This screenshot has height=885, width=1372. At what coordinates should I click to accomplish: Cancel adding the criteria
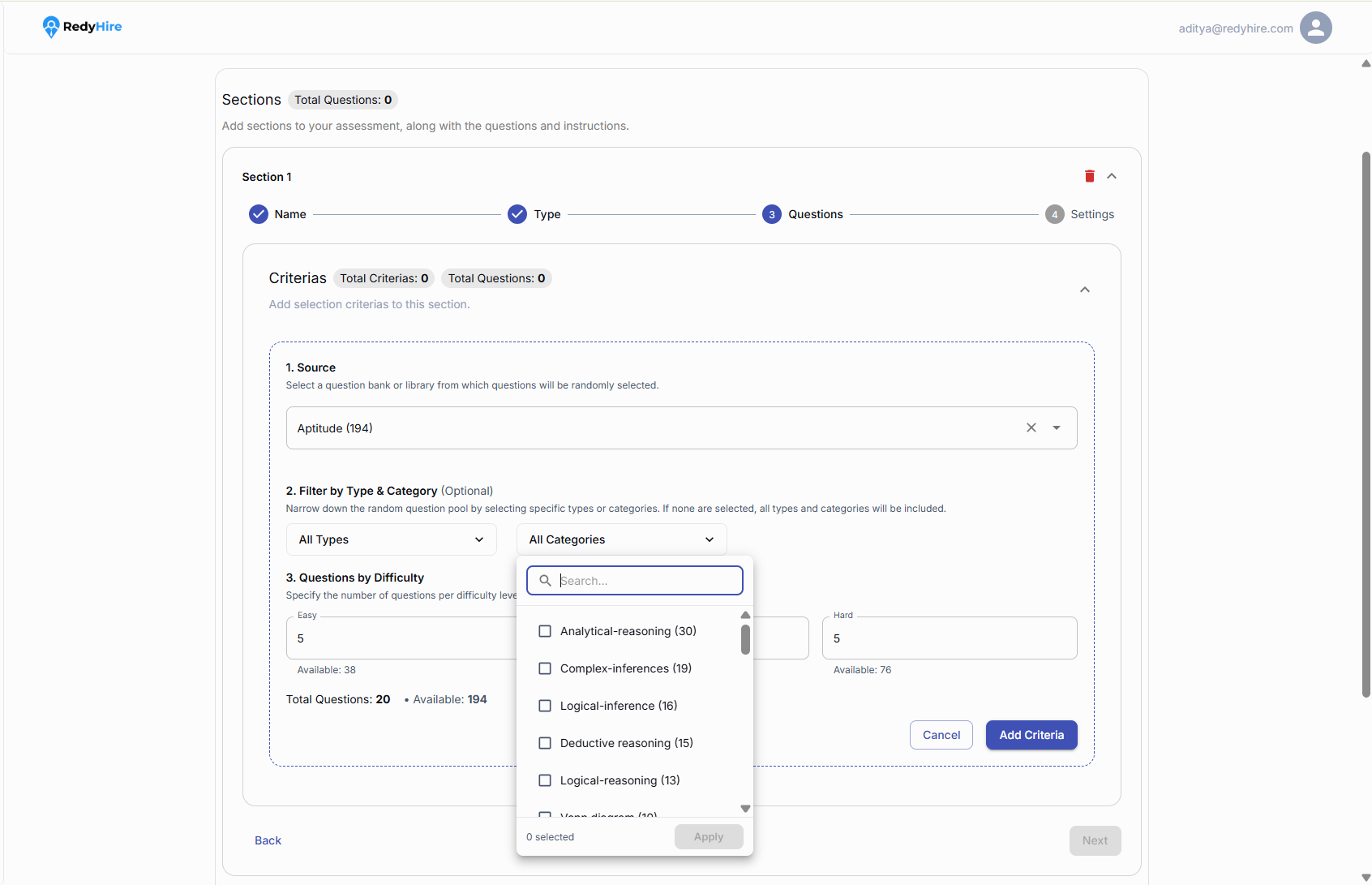(941, 735)
